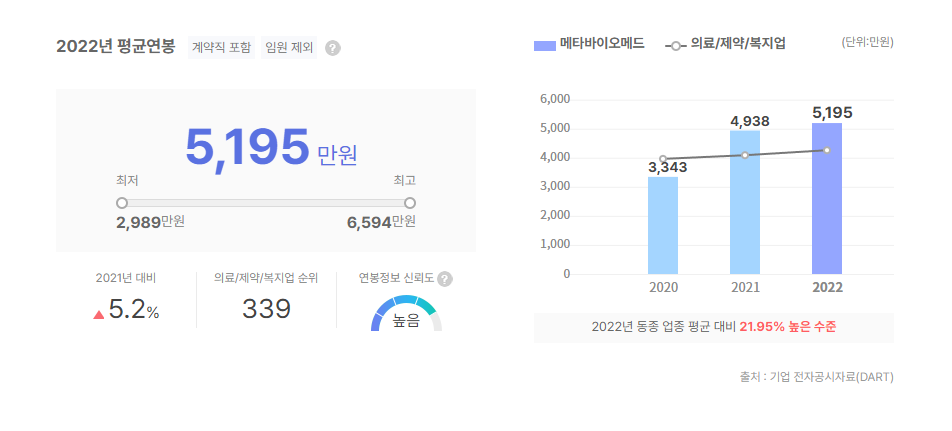This screenshot has height=431, width=952.
Task: Click the 2021 x-axis label
Action: (x=746, y=288)
